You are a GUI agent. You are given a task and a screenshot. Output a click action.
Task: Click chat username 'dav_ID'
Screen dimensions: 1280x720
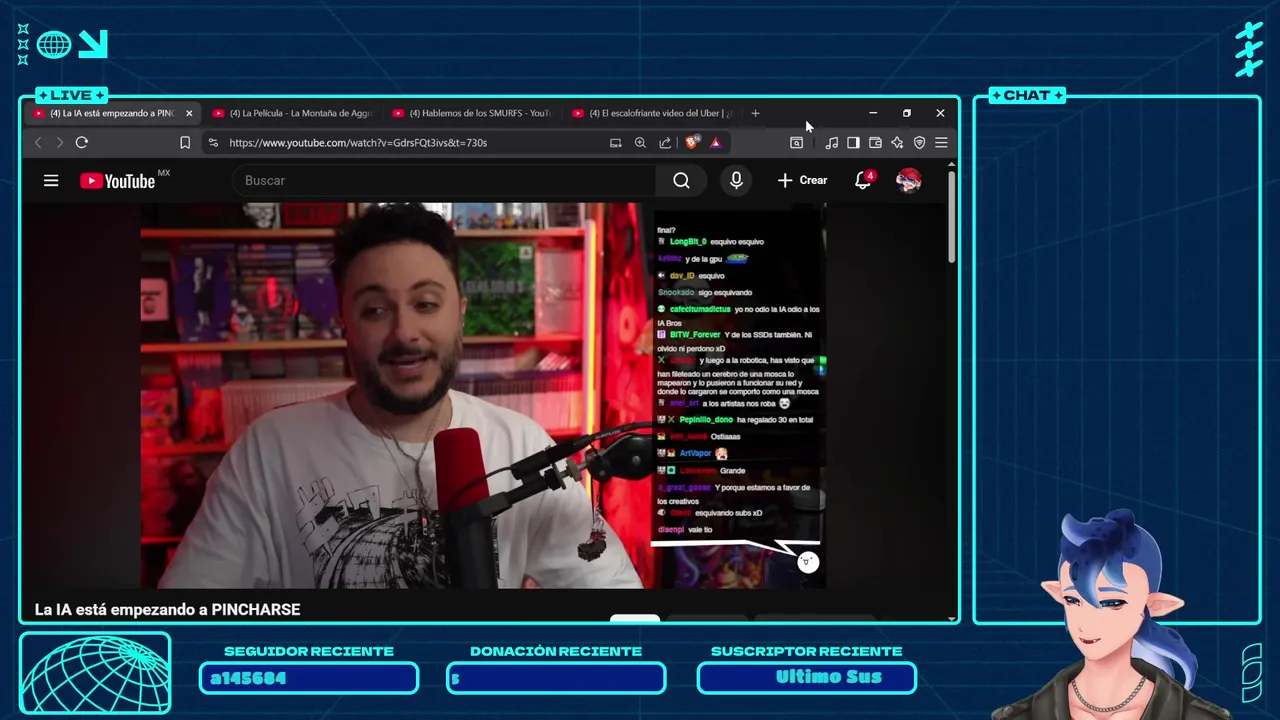tap(682, 276)
